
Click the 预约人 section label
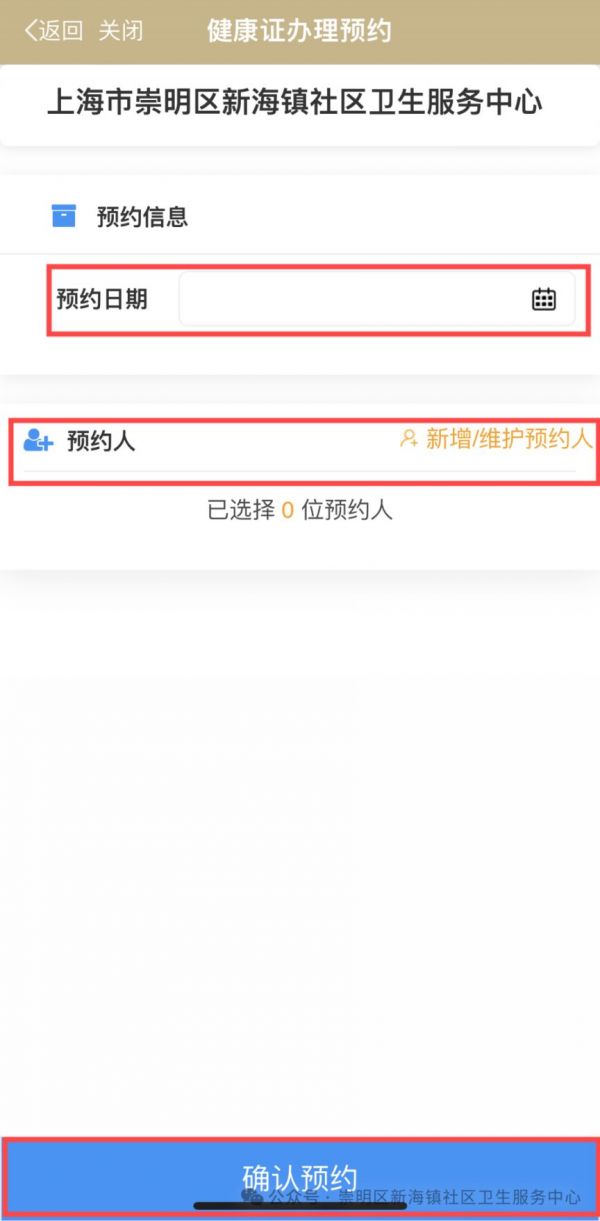pyautogui.click(x=101, y=441)
